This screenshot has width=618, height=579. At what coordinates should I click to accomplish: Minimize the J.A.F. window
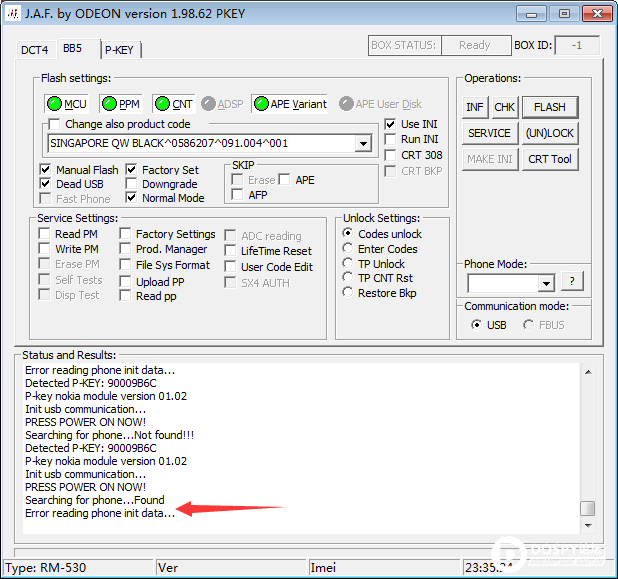(x=531, y=14)
